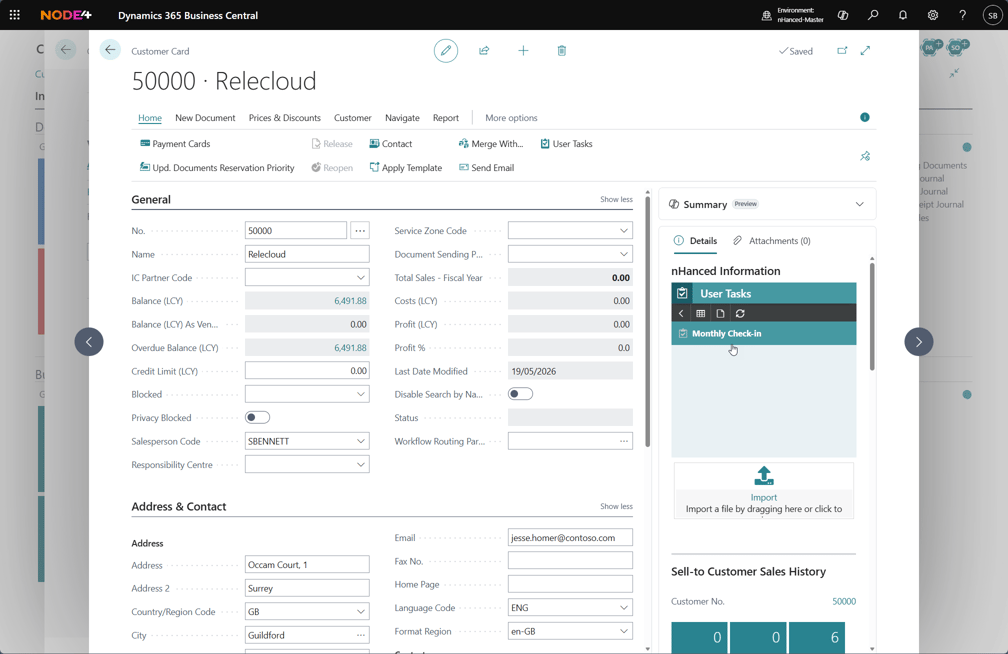This screenshot has height=654, width=1008.
Task: Create a new record with plus icon
Action: [x=523, y=50]
